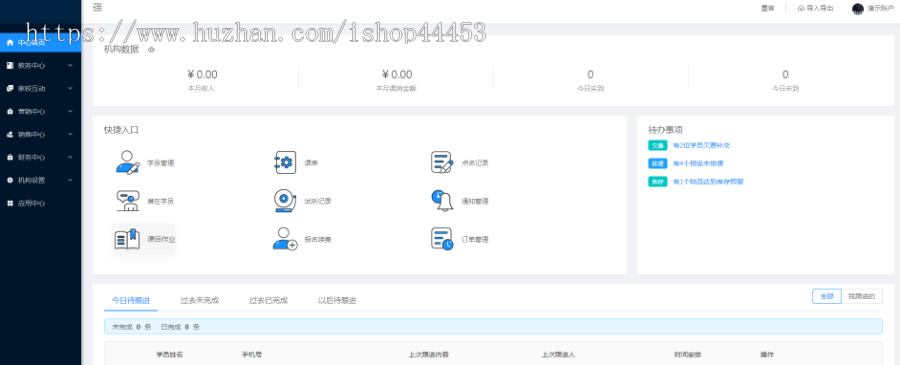Open the 留言 link in top bar
900x365 pixels.
[x=767, y=9]
